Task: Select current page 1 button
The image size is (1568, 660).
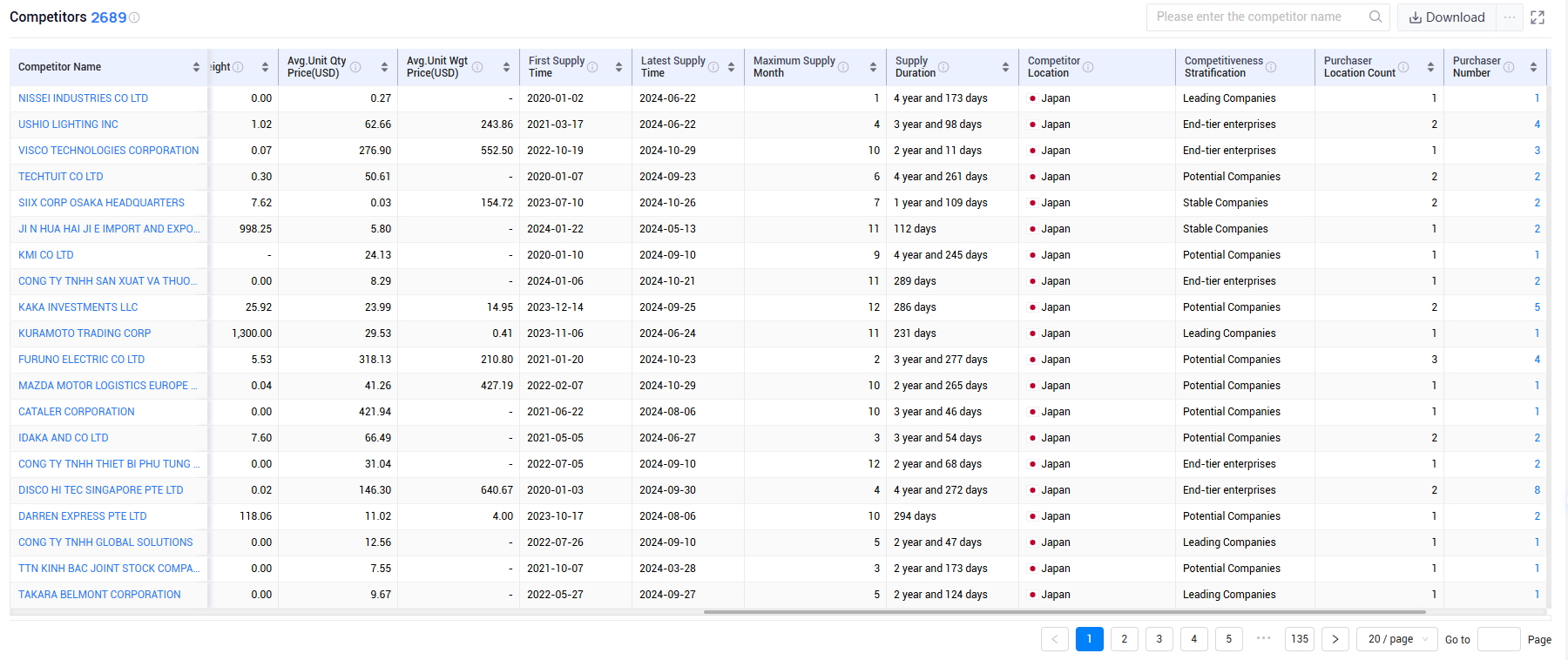Action: point(1090,639)
